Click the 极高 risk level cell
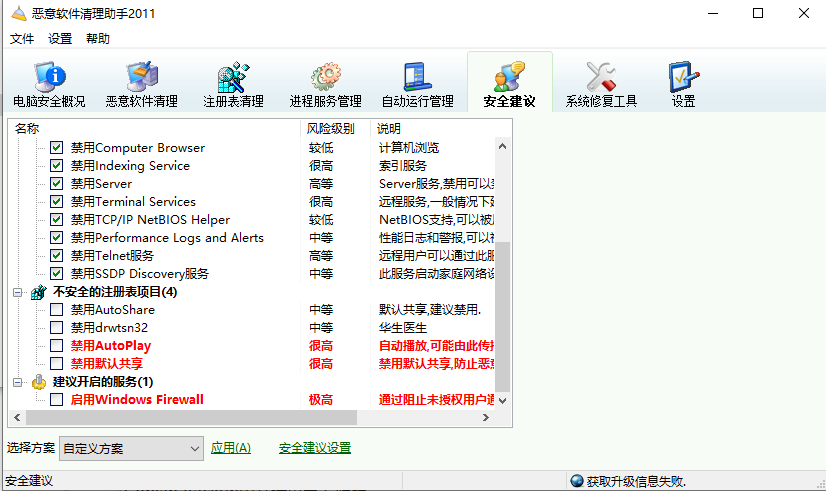The image size is (826, 491). point(321,400)
